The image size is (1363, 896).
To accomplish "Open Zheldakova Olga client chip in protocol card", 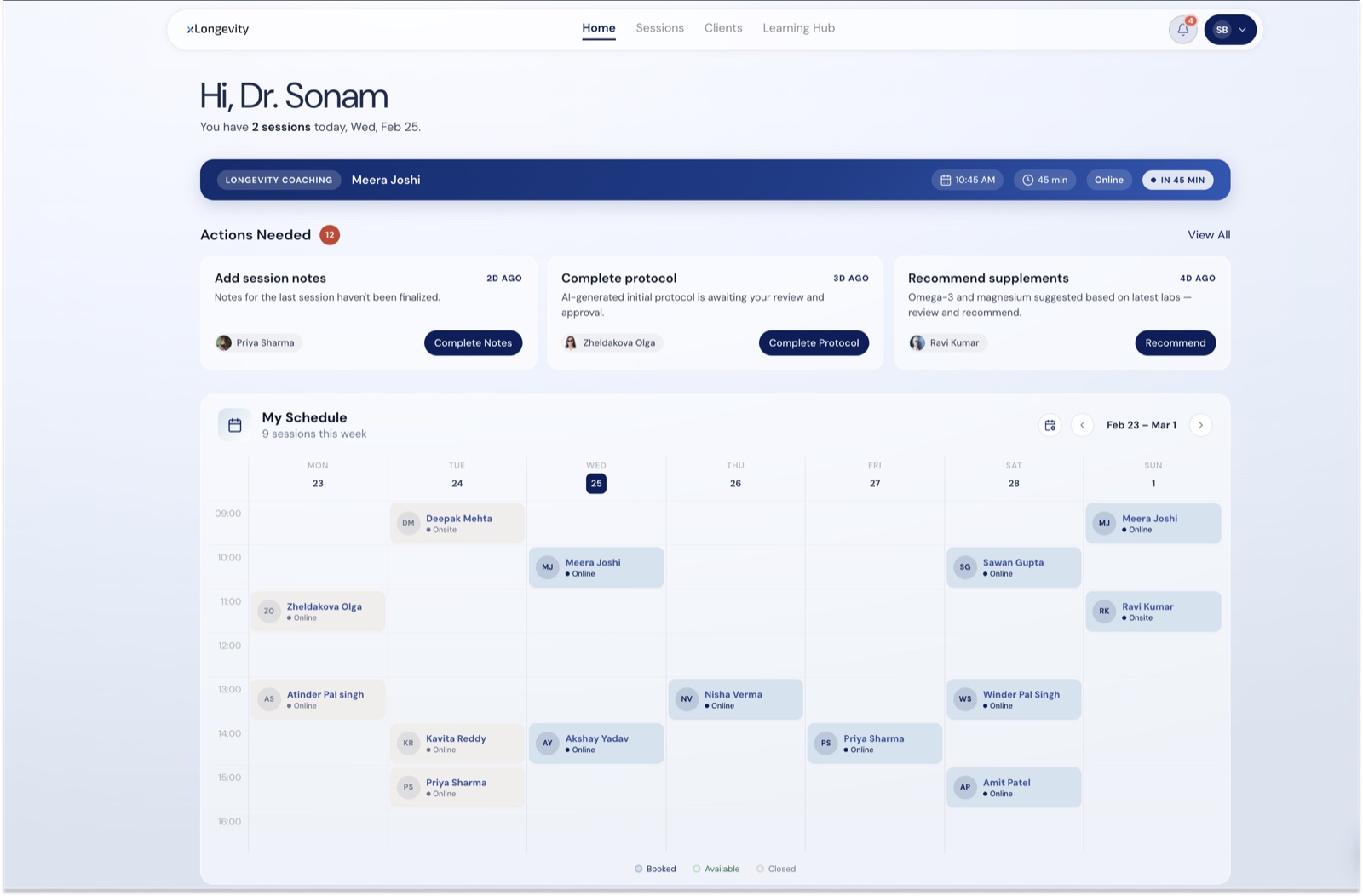I will pos(611,343).
